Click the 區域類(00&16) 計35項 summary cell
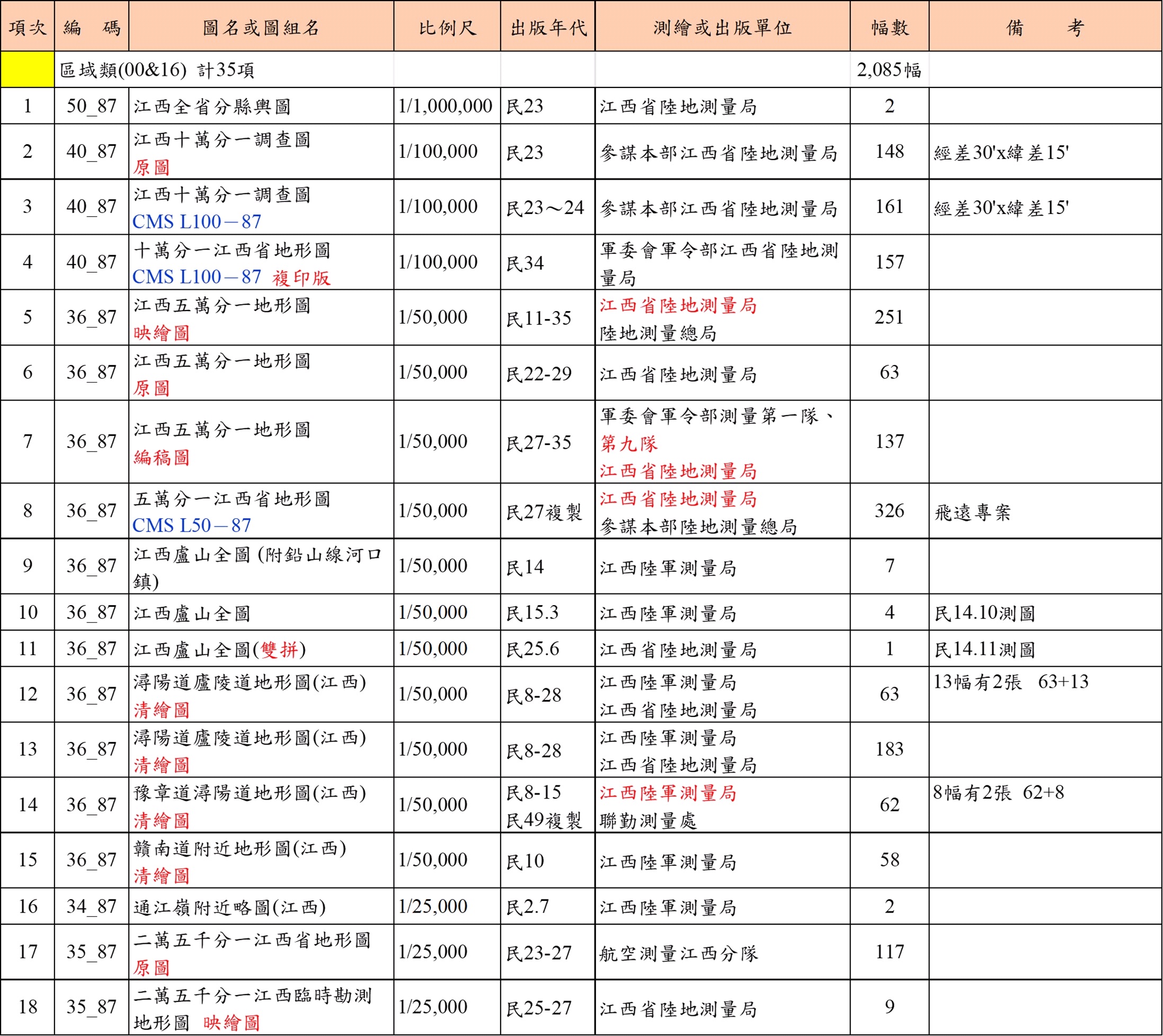1163x1036 pixels. [157, 70]
